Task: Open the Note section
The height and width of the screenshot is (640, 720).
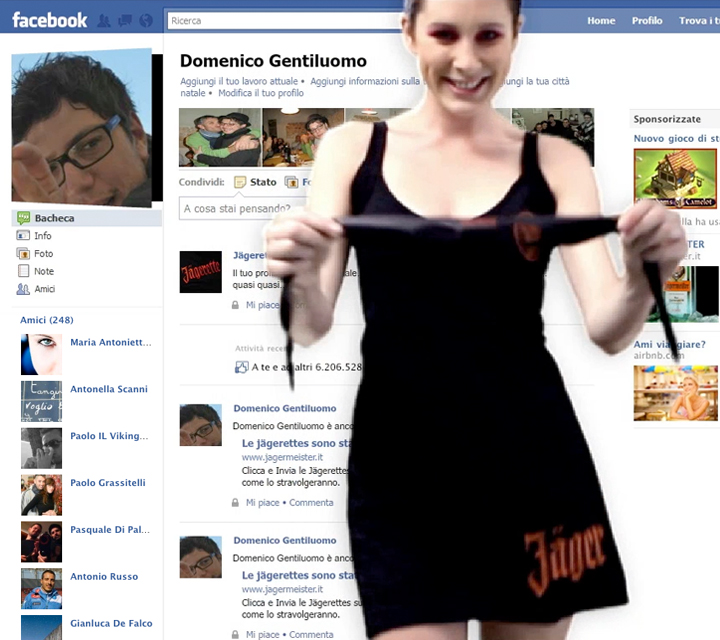Action: (x=44, y=271)
